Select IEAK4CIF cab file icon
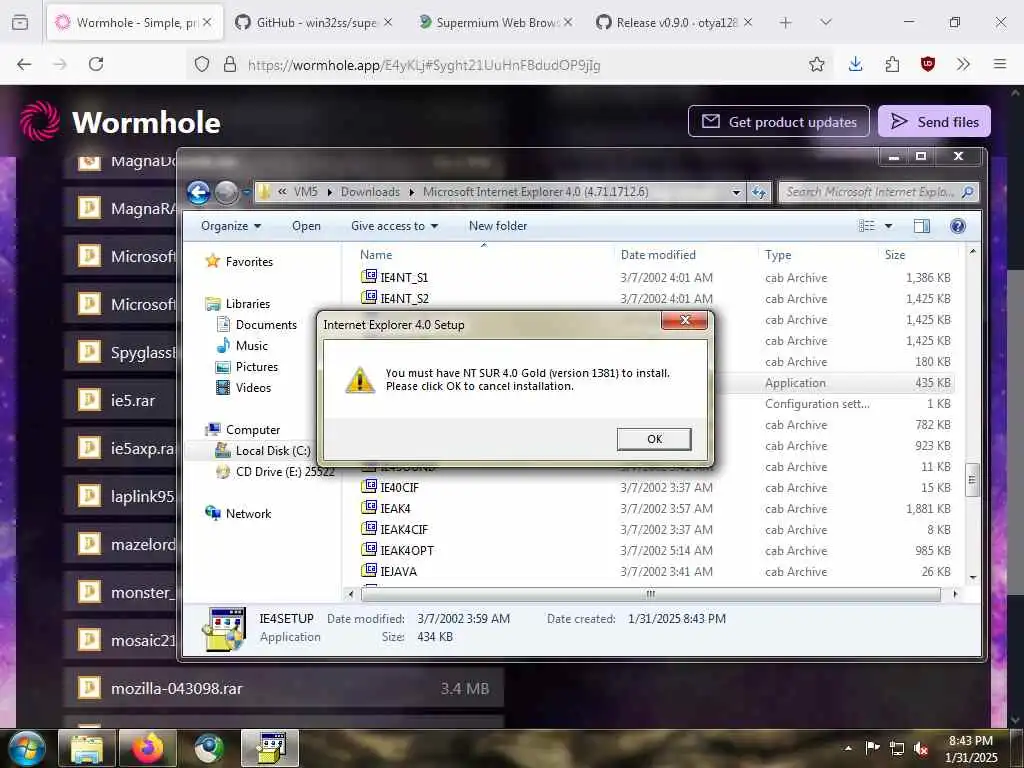The image size is (1024, 768). click(369, 528)
